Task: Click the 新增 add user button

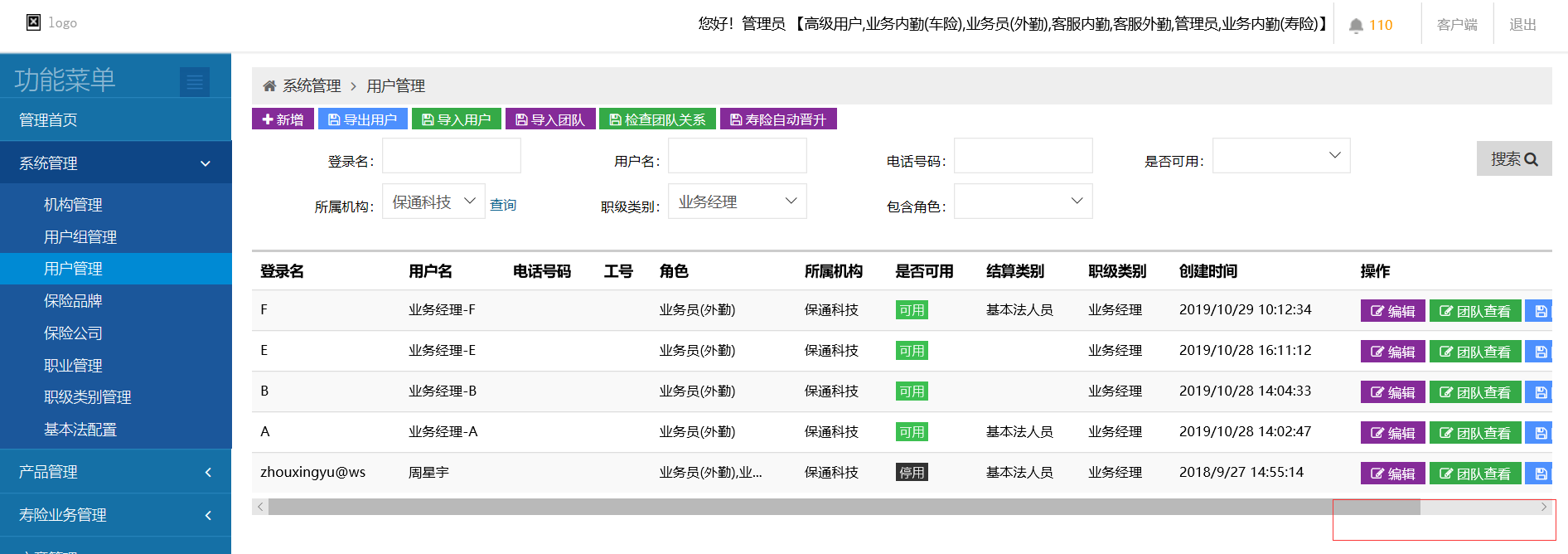Action: [283, 119]
